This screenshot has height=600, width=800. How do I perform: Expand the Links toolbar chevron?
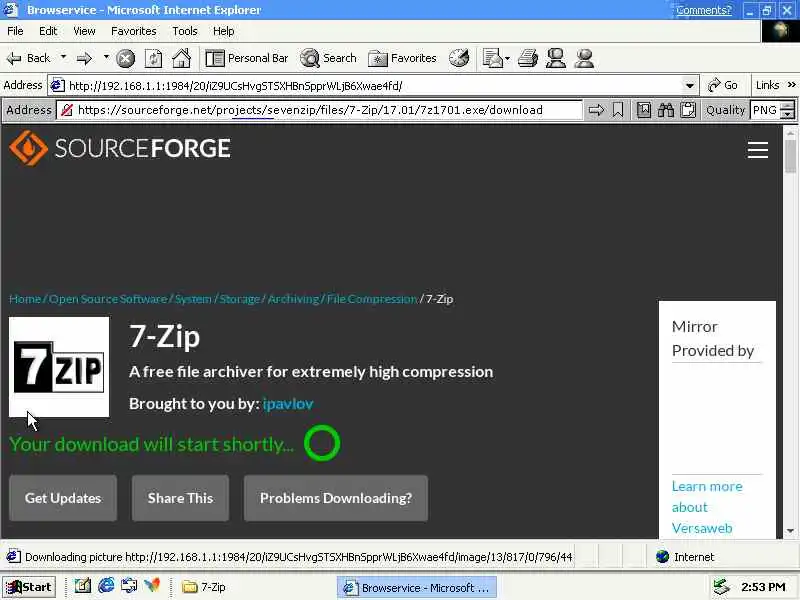click(x=791, y=85)
